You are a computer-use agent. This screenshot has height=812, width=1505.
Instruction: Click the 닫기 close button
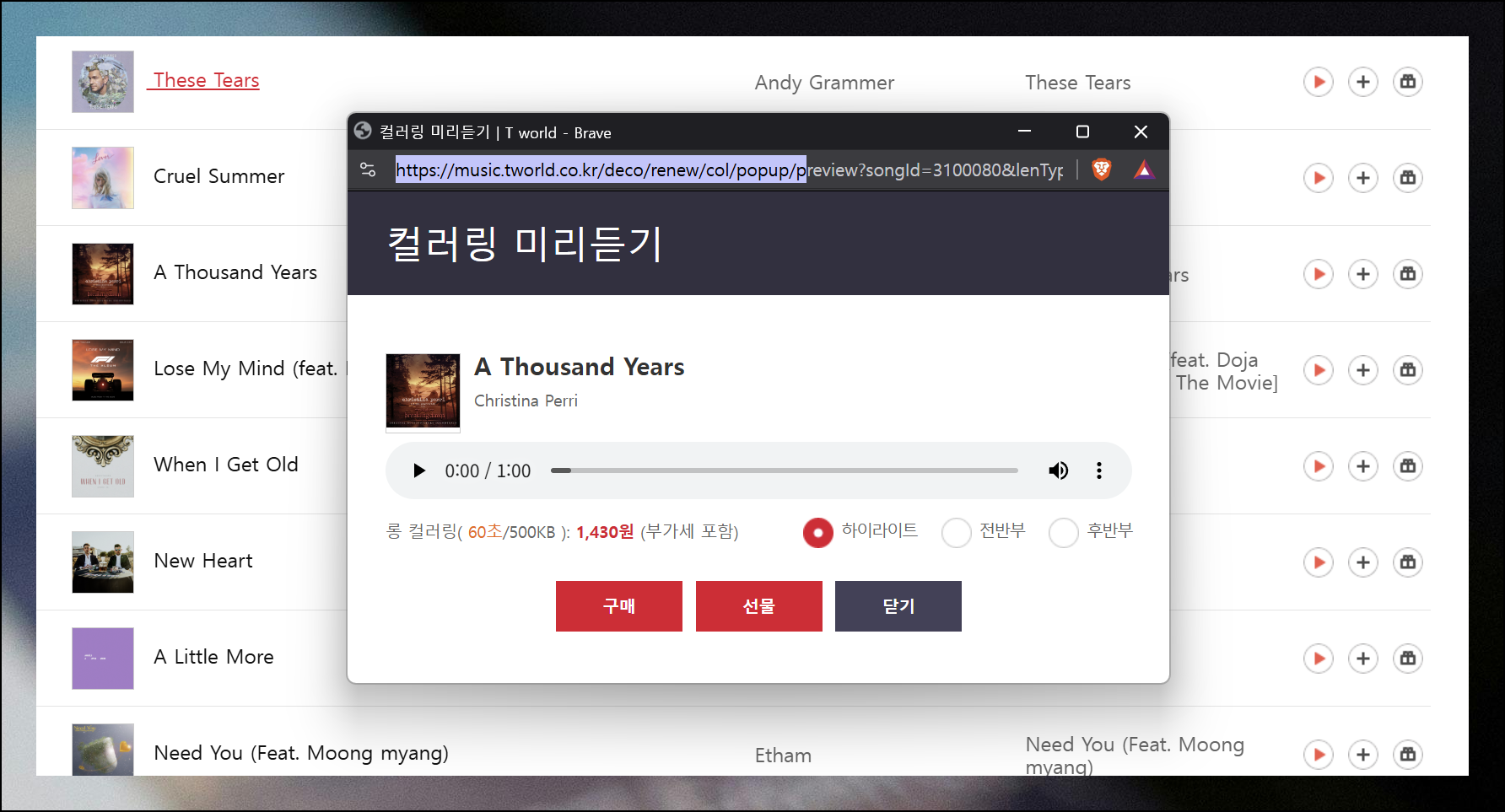898,606
